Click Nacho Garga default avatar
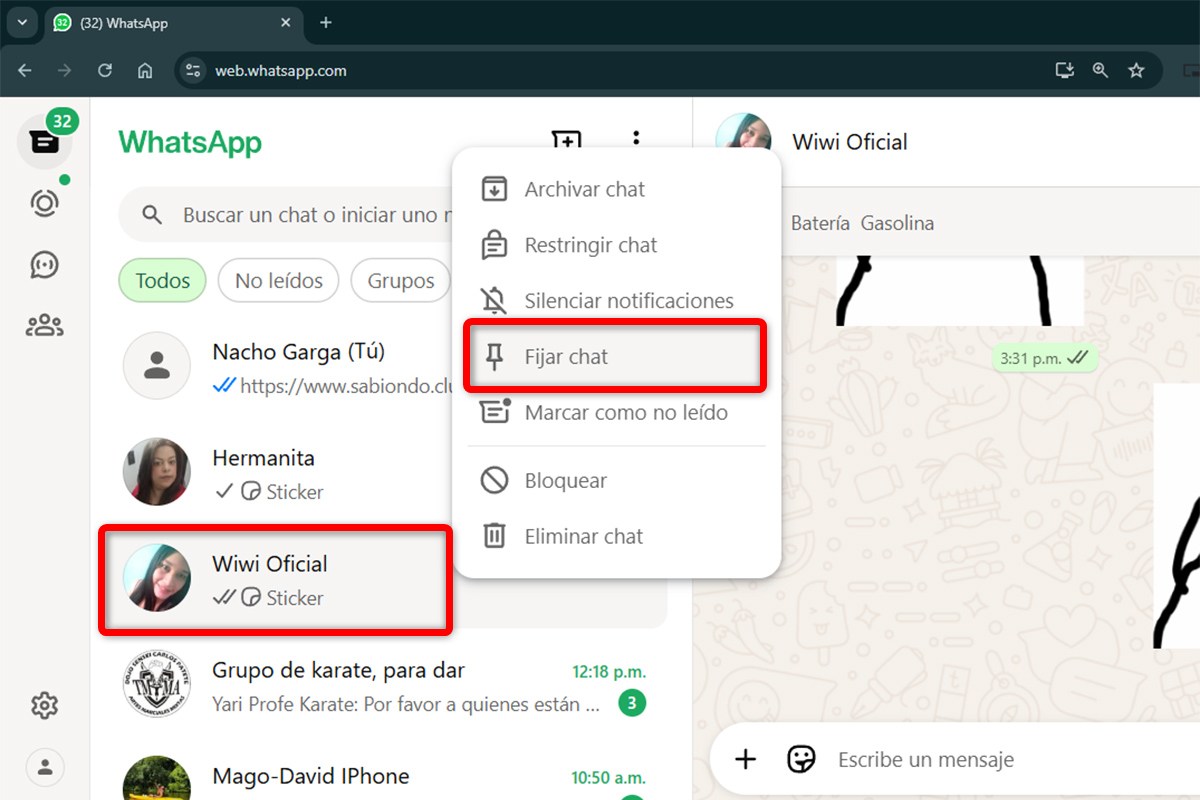The height and width of the screenshot is (800, 1200). pyautogui.click(x=157, y=366)
